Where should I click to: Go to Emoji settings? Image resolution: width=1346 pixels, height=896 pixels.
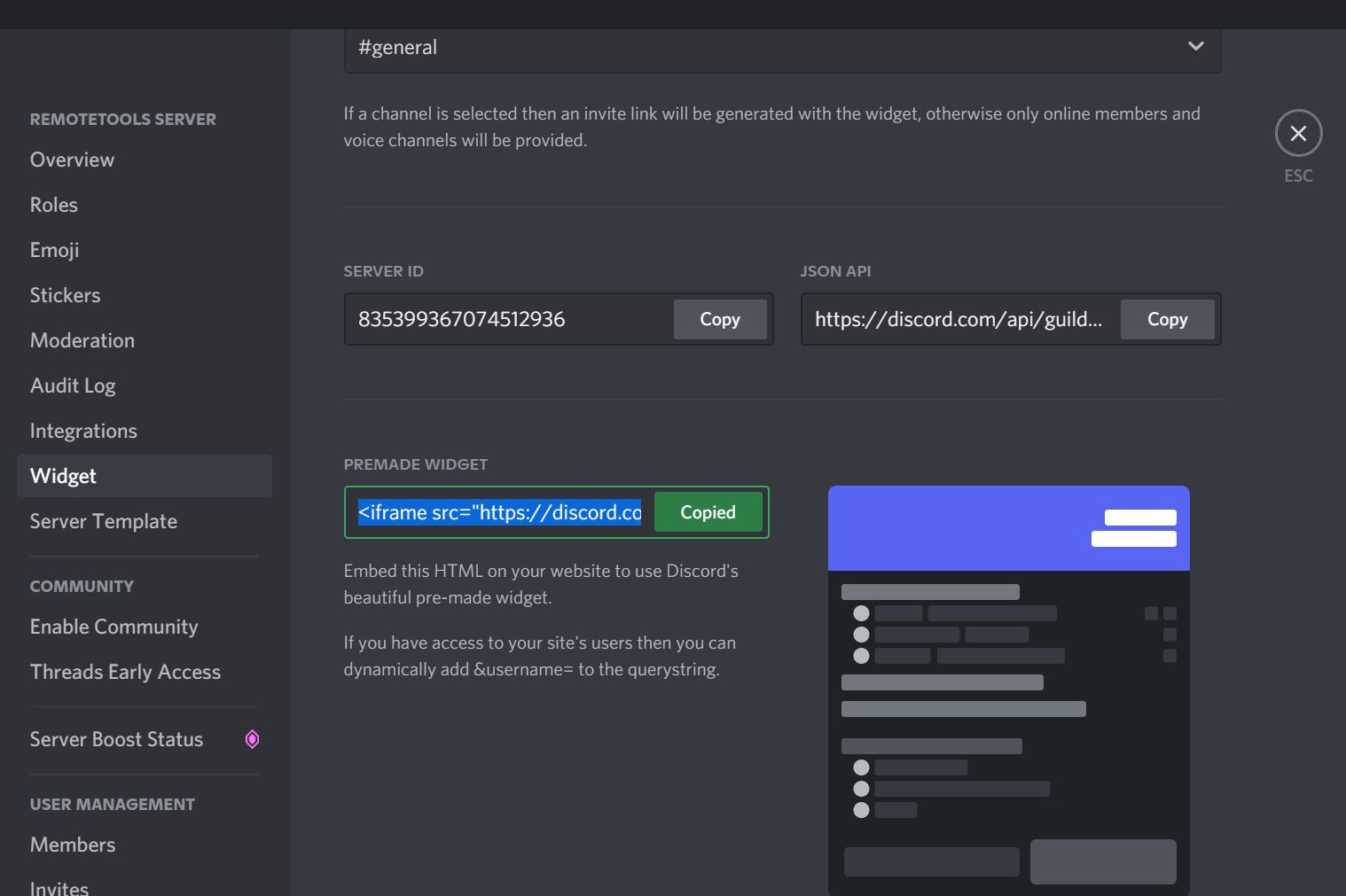click(x=144, y=250)
